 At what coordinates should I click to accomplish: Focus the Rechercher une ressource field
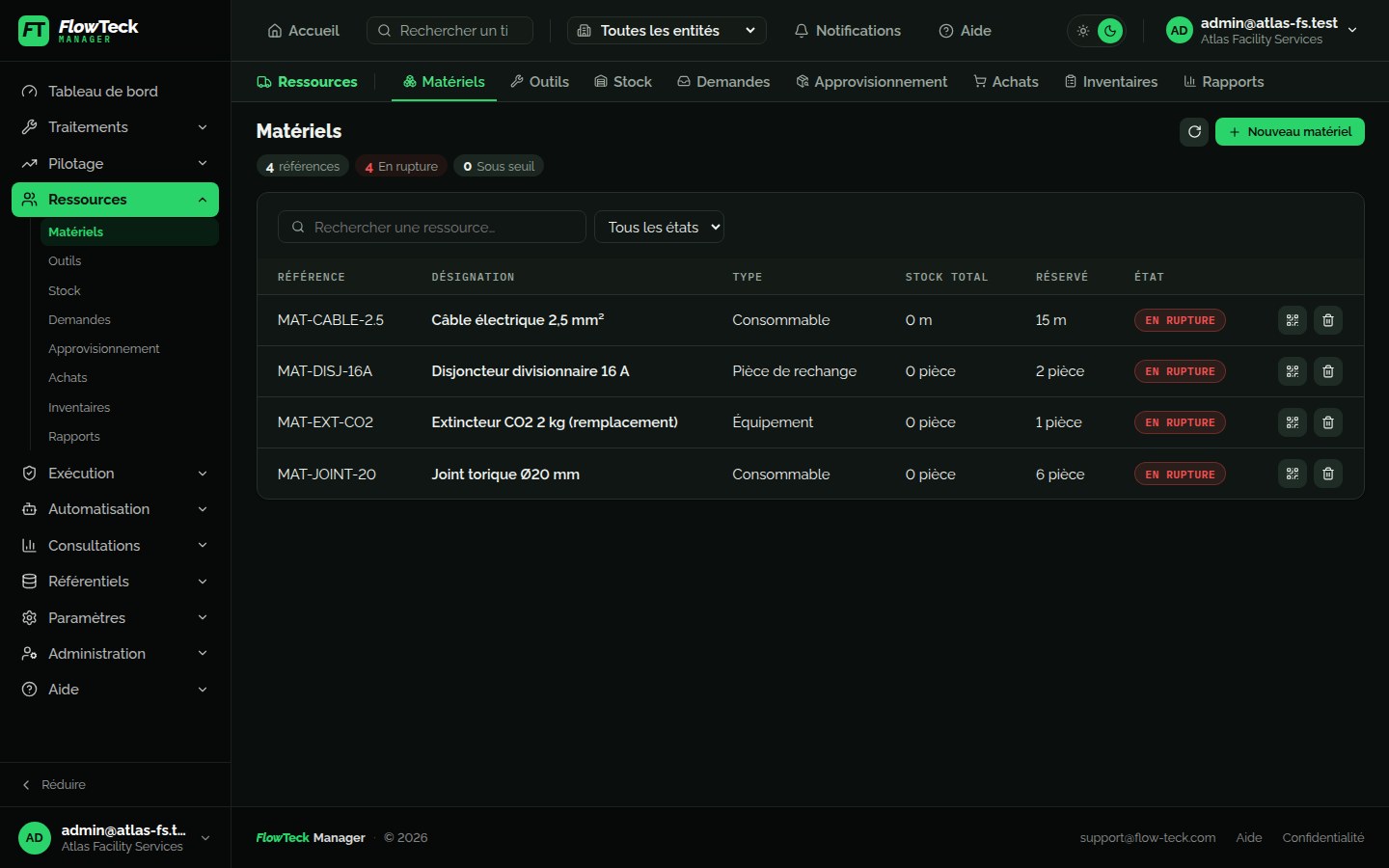pos(432,228)
